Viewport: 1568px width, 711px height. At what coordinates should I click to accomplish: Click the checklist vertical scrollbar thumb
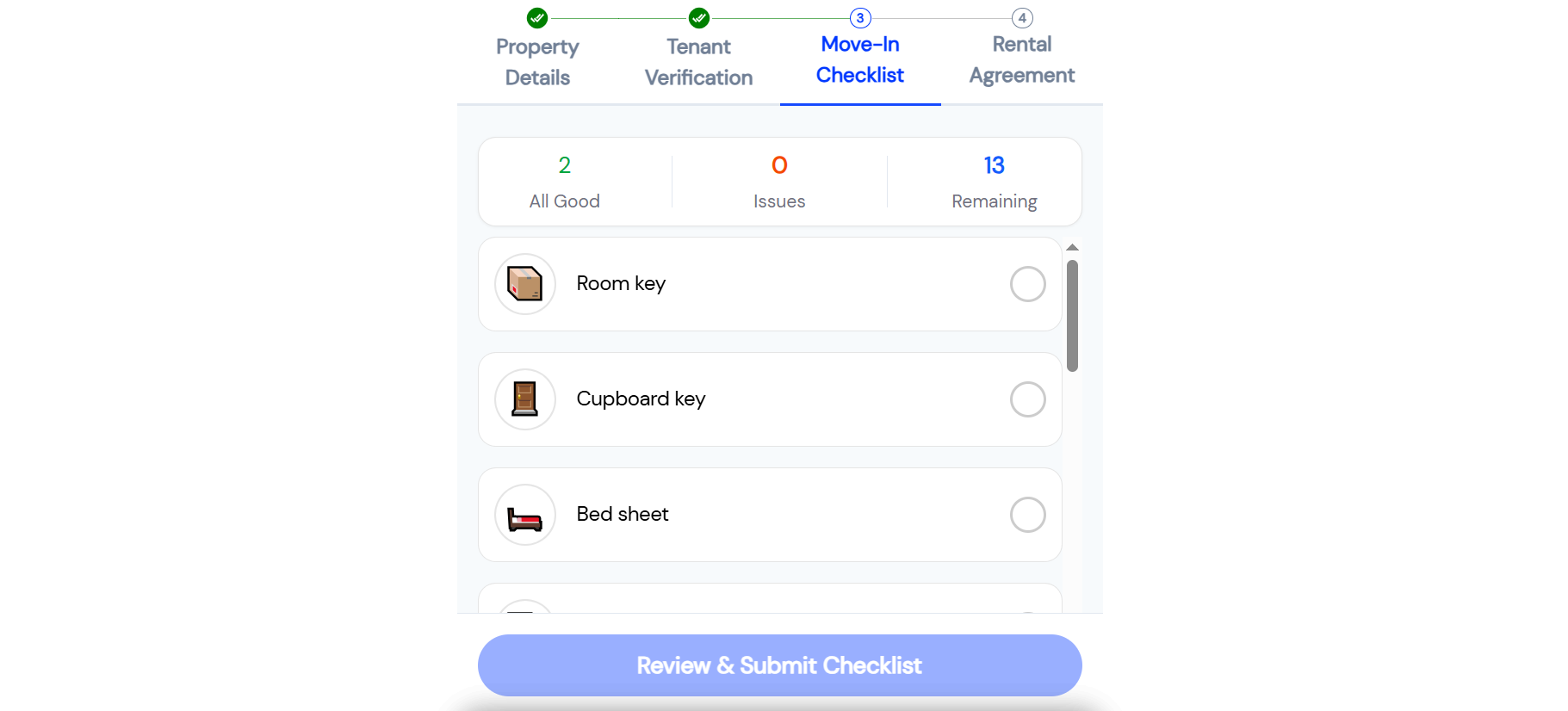click(x=1072, y=315)
